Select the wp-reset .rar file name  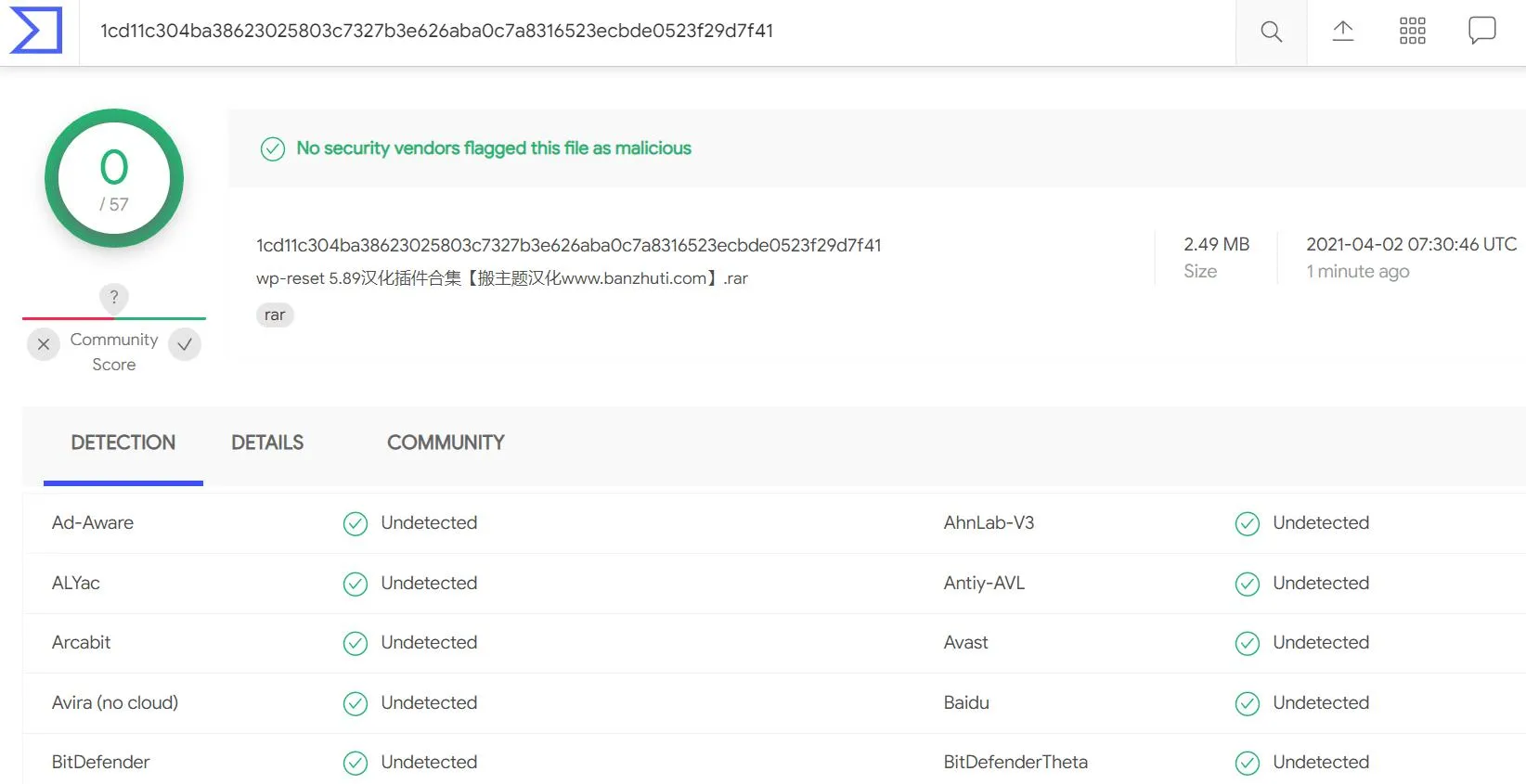coord(502,278)
